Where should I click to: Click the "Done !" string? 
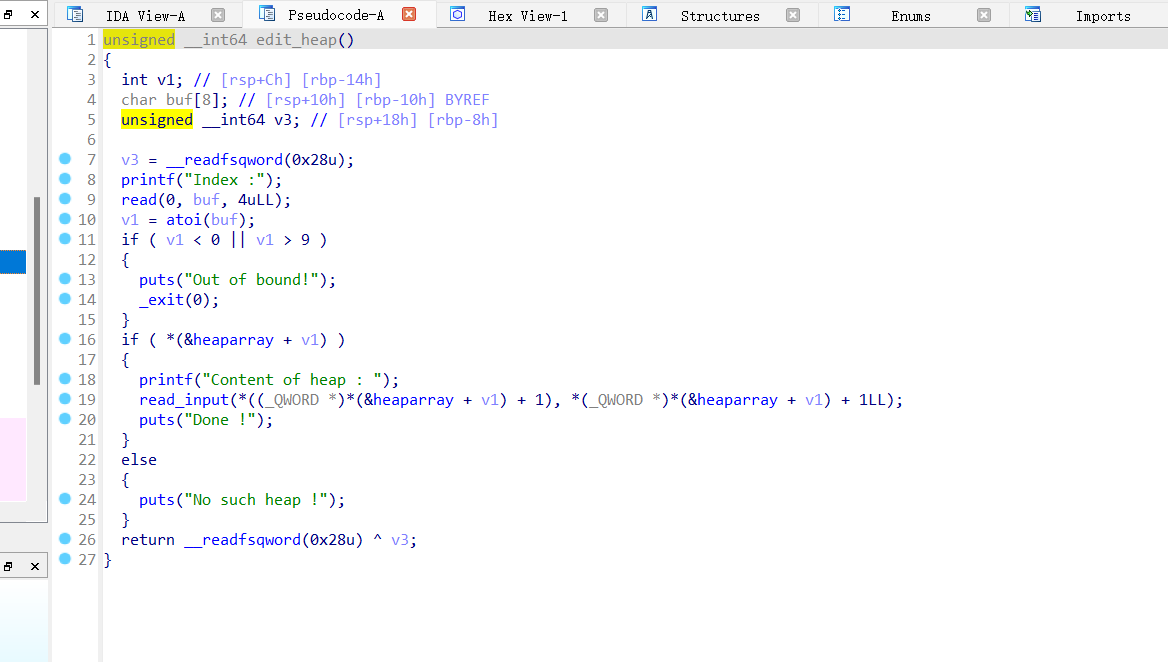[x=224, y=420]
